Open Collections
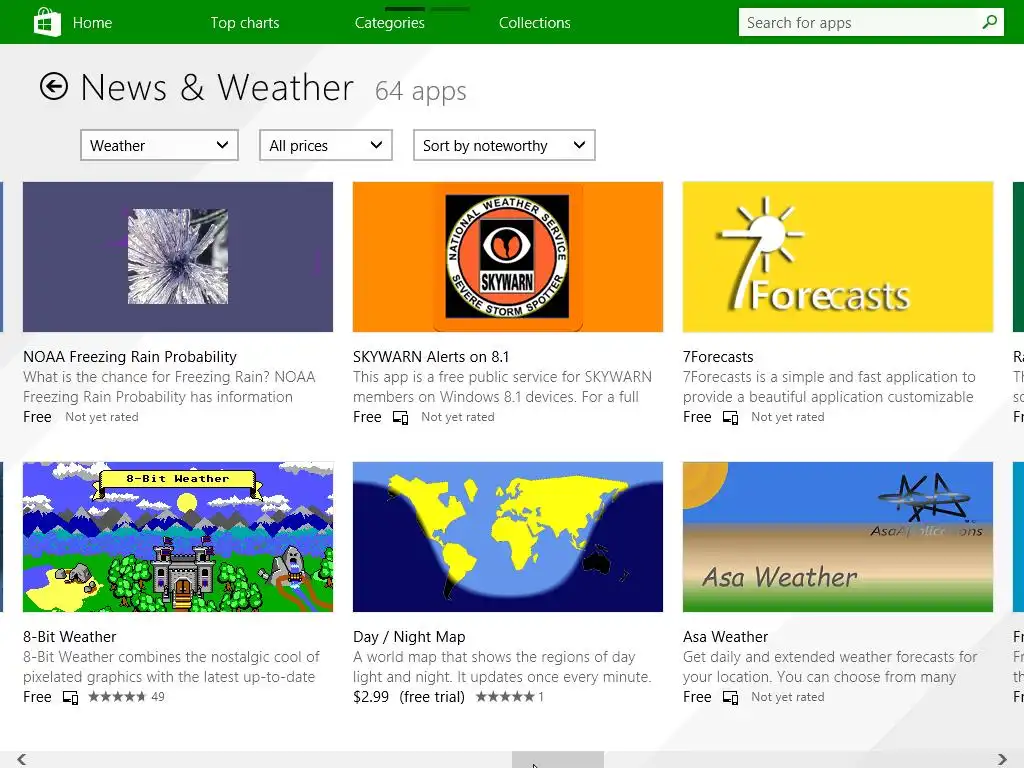This screenshot has width=1024, height=768. coord(535,23)
